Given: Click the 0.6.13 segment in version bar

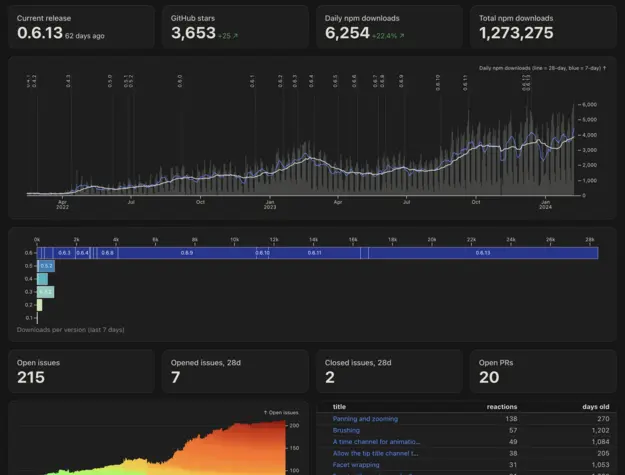Looking at the screenshot, I should coord(483,253).
